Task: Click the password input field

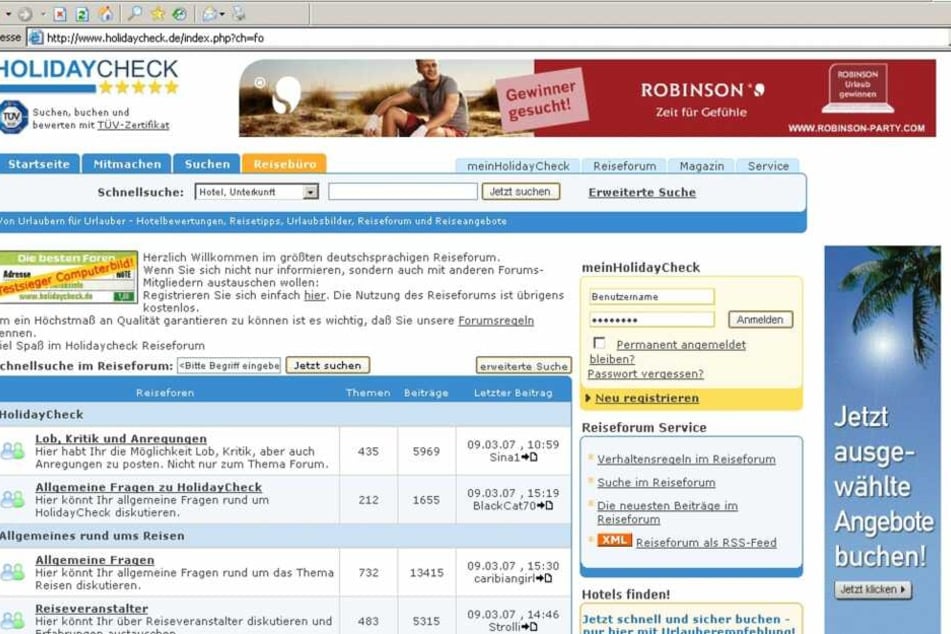Action: (x=651, y=320)
